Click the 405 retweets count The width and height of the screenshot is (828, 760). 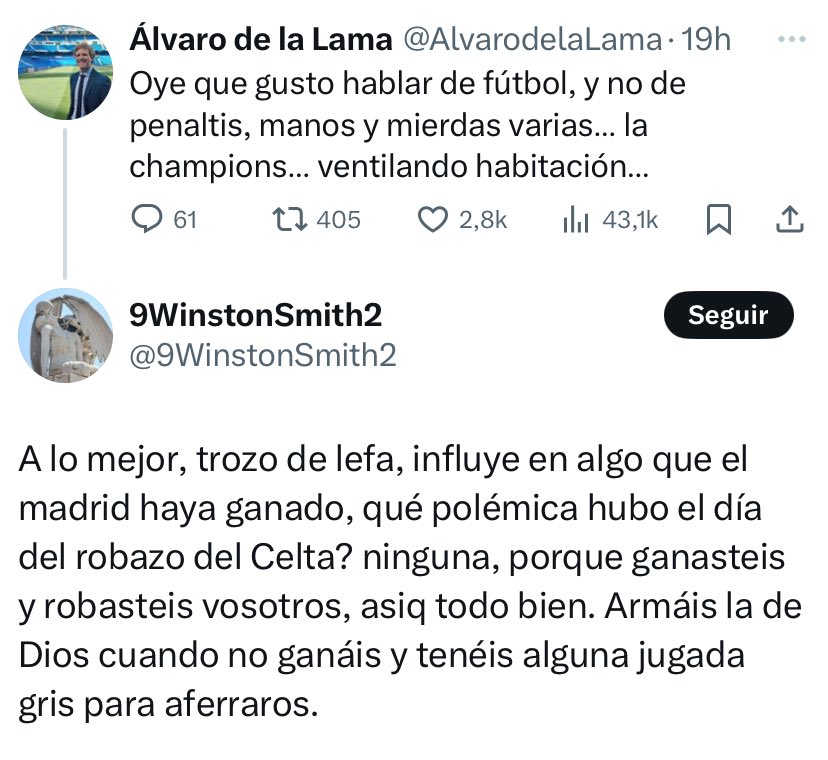coord(338,220)
